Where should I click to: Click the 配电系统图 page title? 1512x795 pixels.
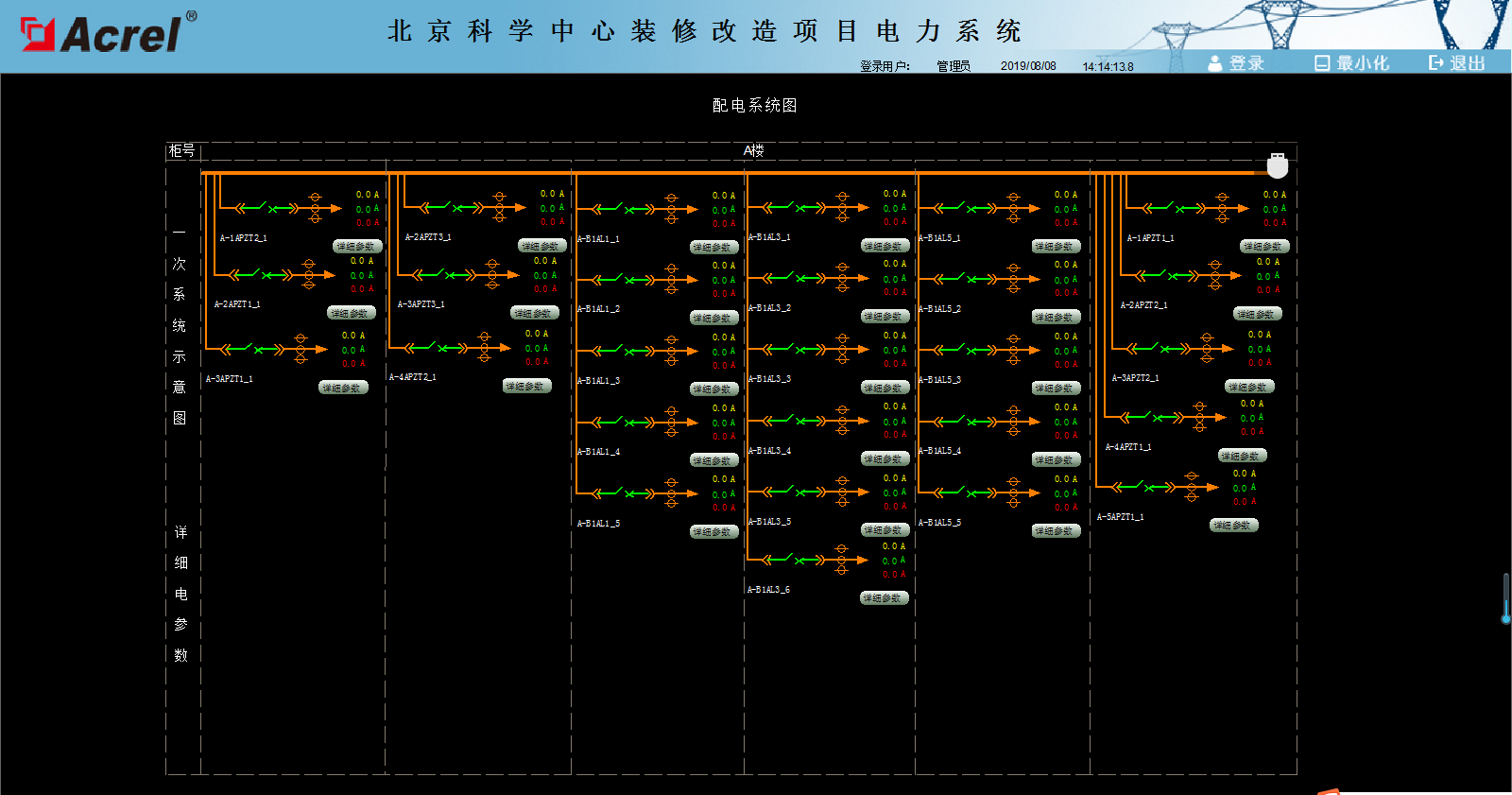(x=754, y=105)
